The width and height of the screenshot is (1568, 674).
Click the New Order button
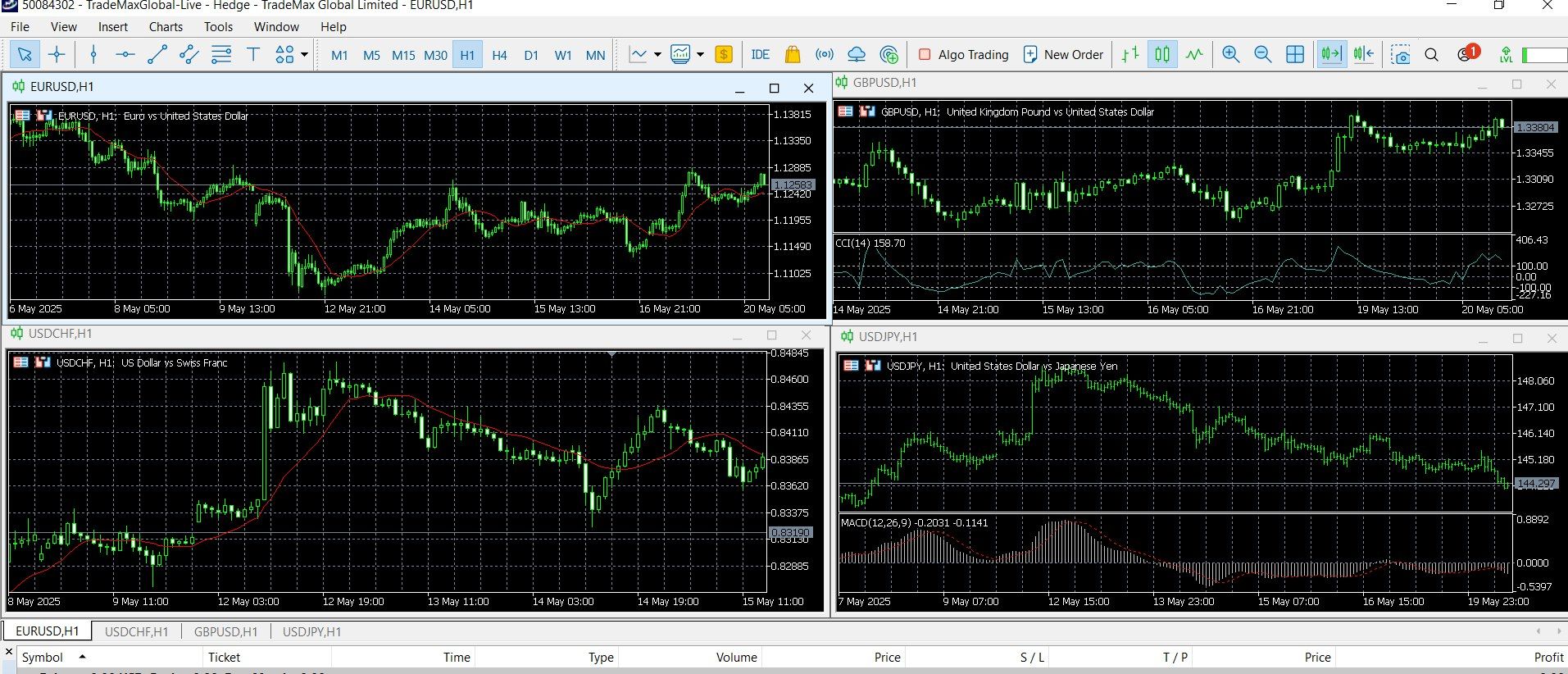[1063, 55]
